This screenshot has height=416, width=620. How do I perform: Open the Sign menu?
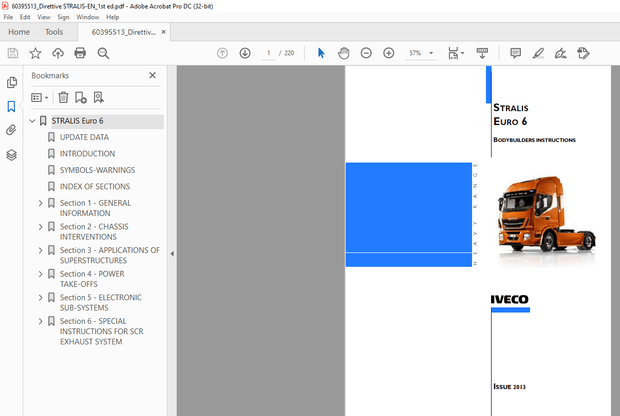63,17
